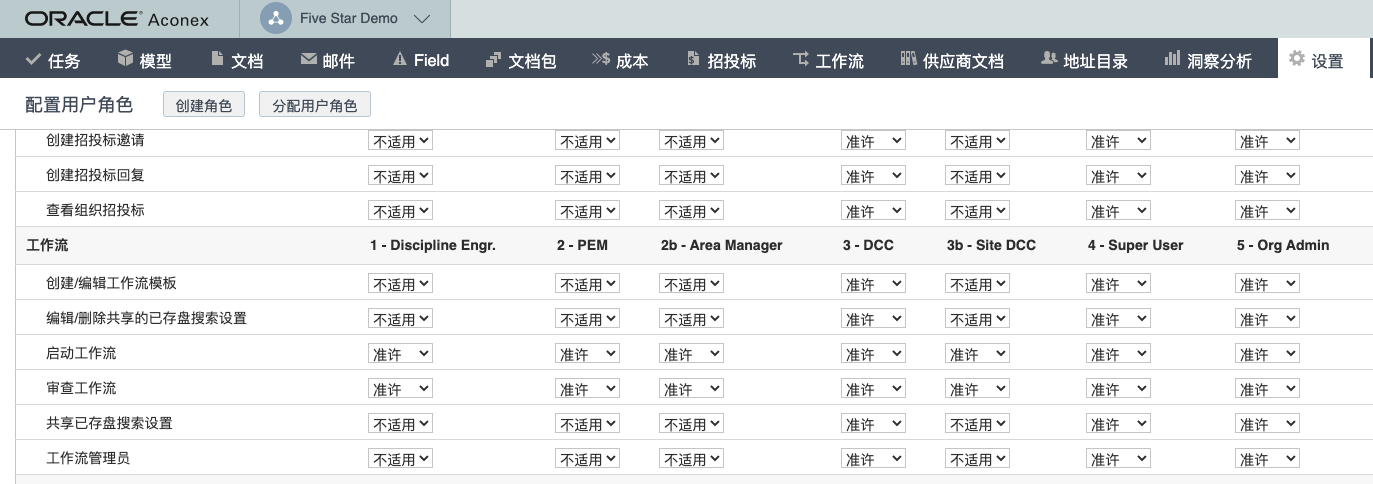The height and width of the screenshot is (484, 1373).
Task: Open 创建招投标回复 dropdown for PEM
Action: coord(587,176)
